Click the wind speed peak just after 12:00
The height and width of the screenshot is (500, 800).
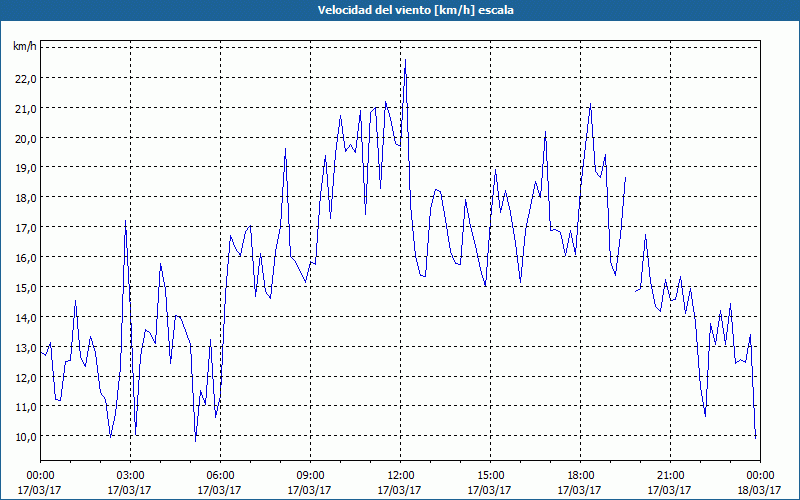pyautogui.click(x=406, y=60)
